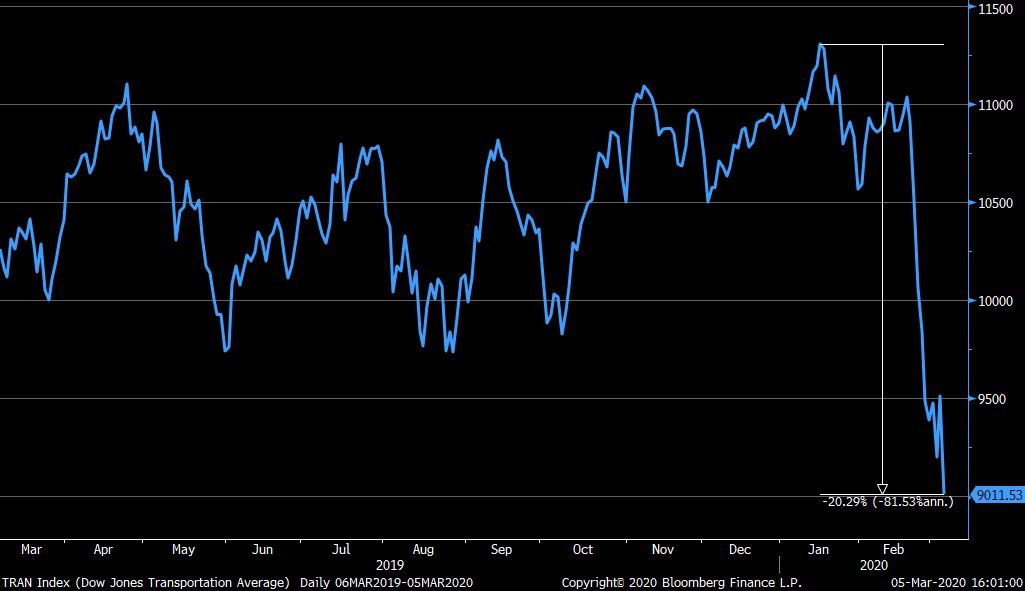Select the Oct month label
Viewport: 1025px width, 591px height.
click(582, 550)
